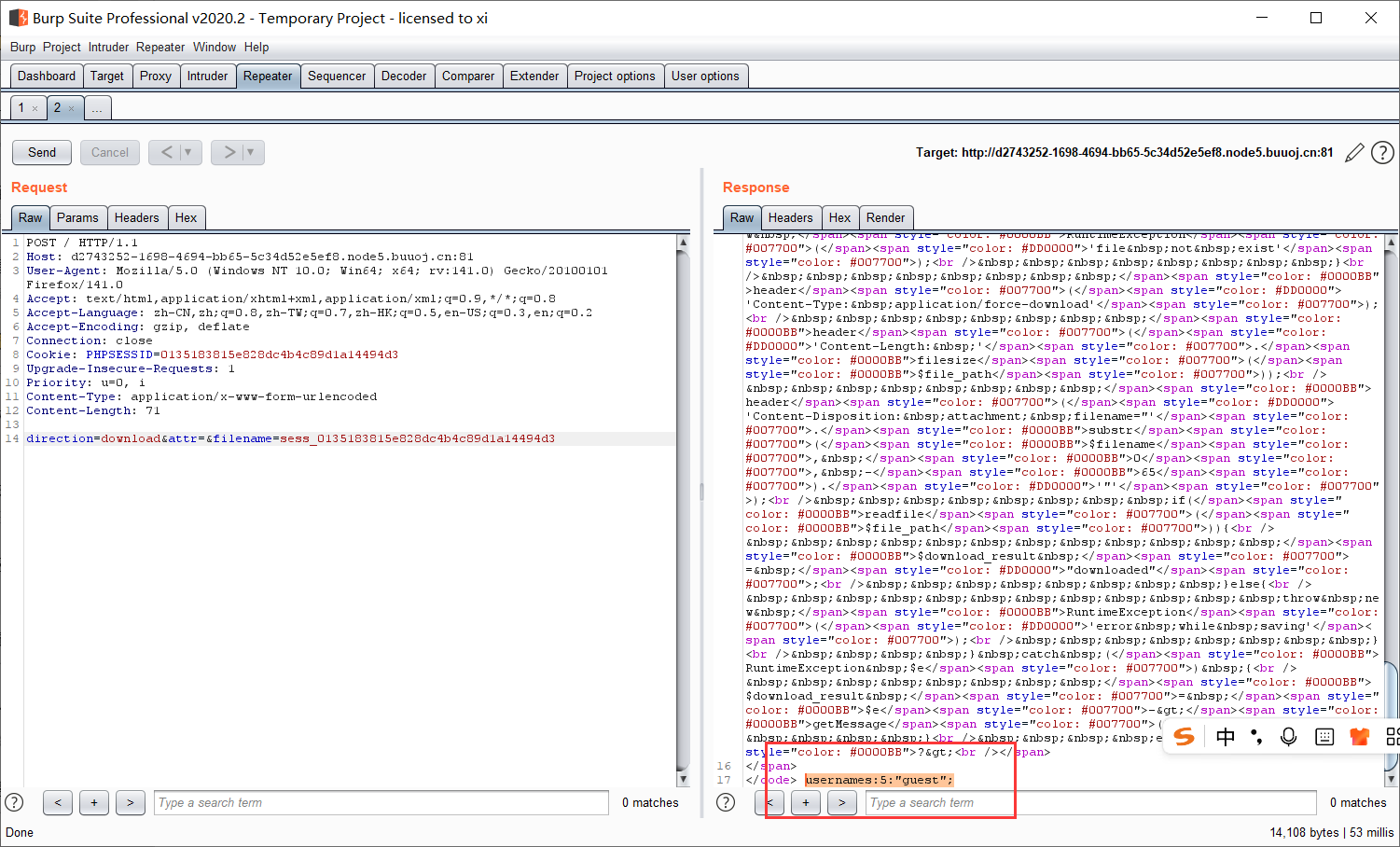Open the Repeater menu
1400x847 pixels.
tap(160, 47)
